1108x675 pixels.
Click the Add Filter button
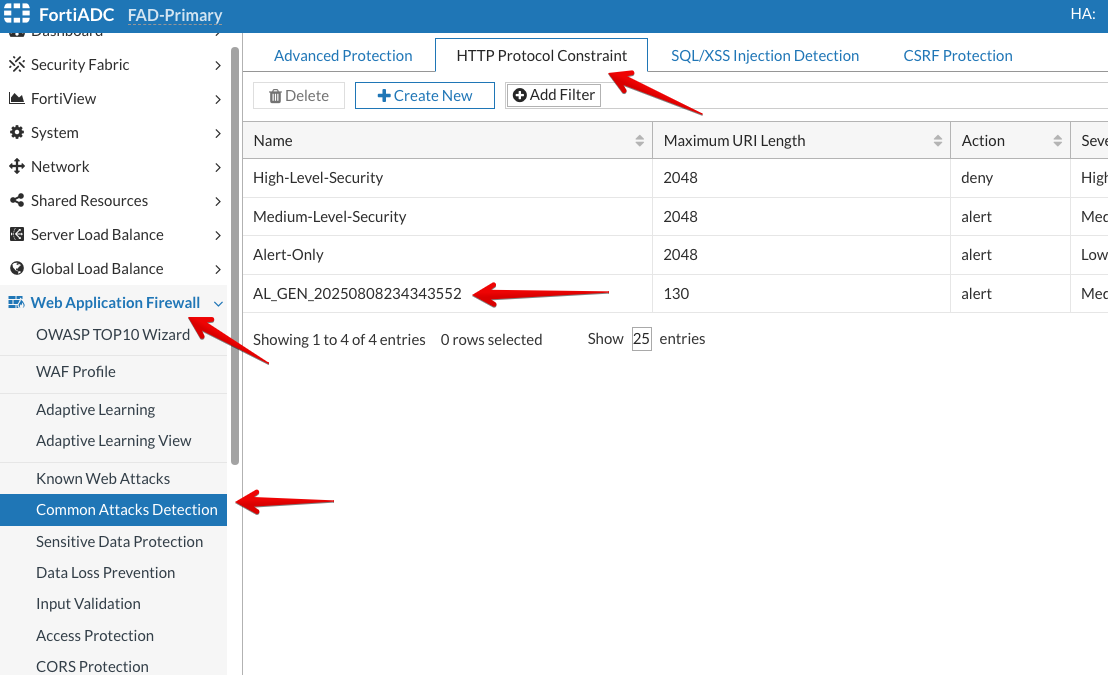click(553, 95)
